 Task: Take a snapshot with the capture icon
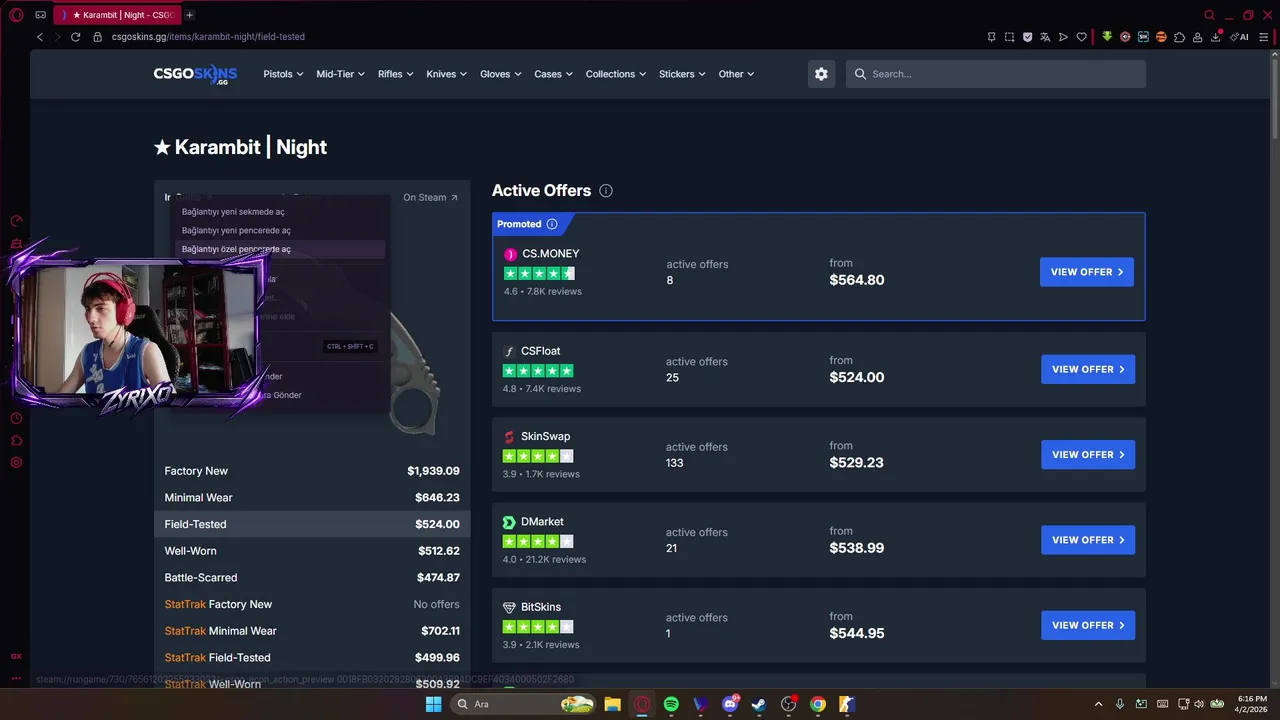tap(1010, 37)
